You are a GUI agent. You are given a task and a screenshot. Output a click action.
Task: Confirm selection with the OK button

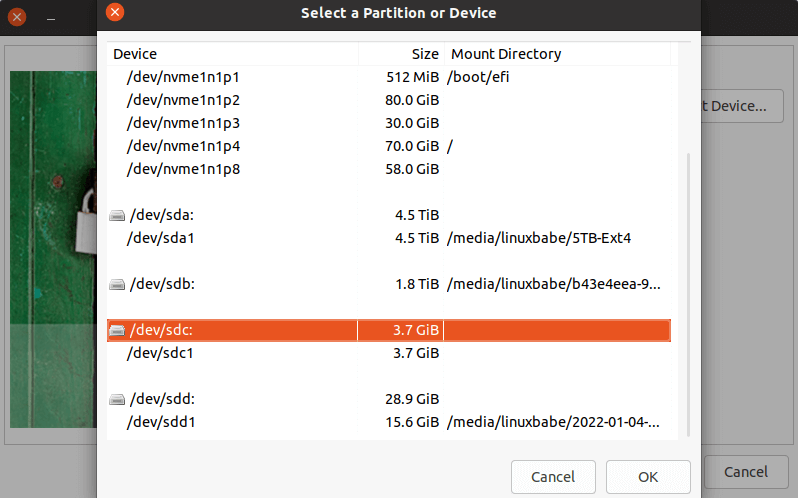648,476
